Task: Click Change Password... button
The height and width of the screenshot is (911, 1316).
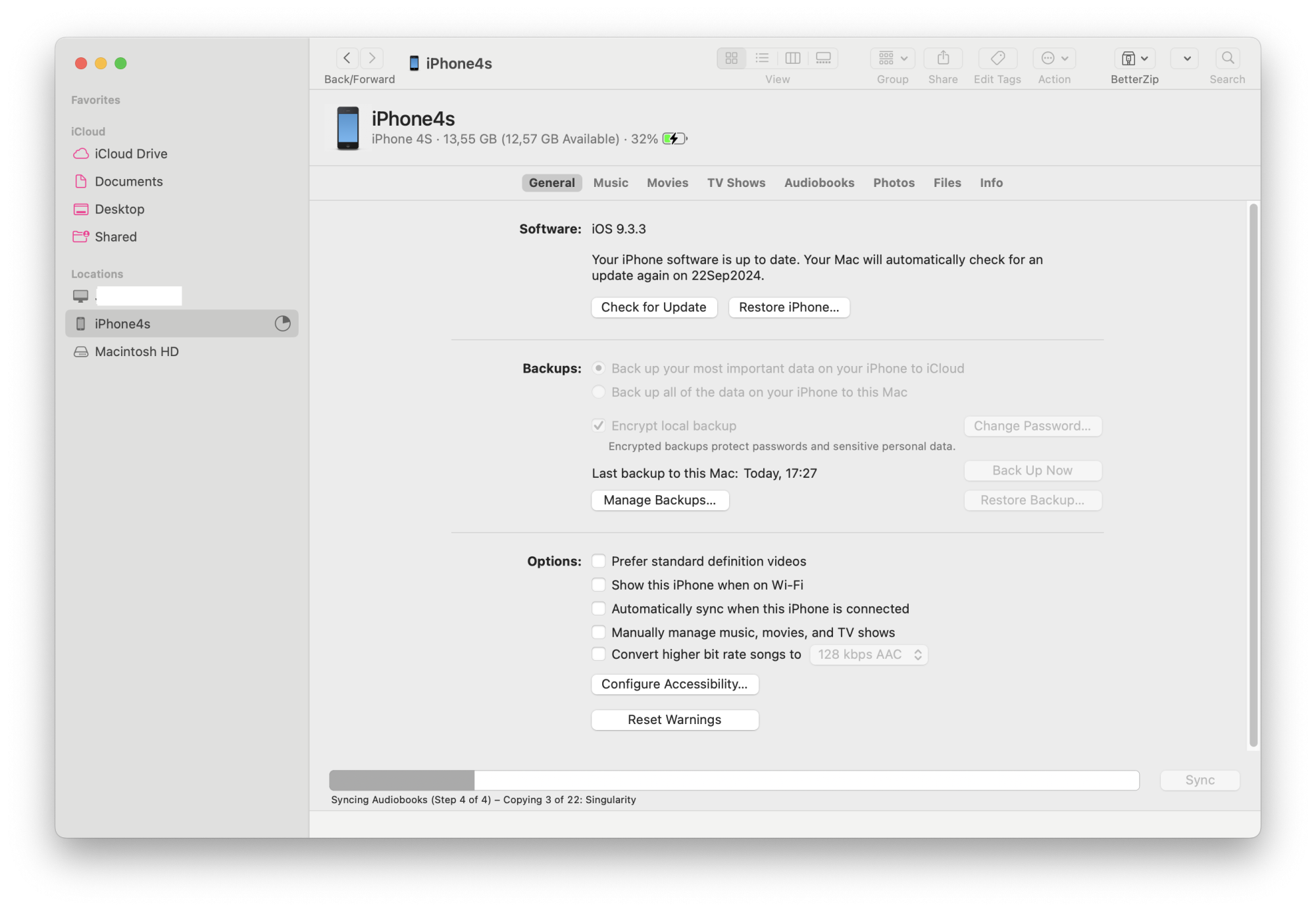Action: pos(1032,426)
